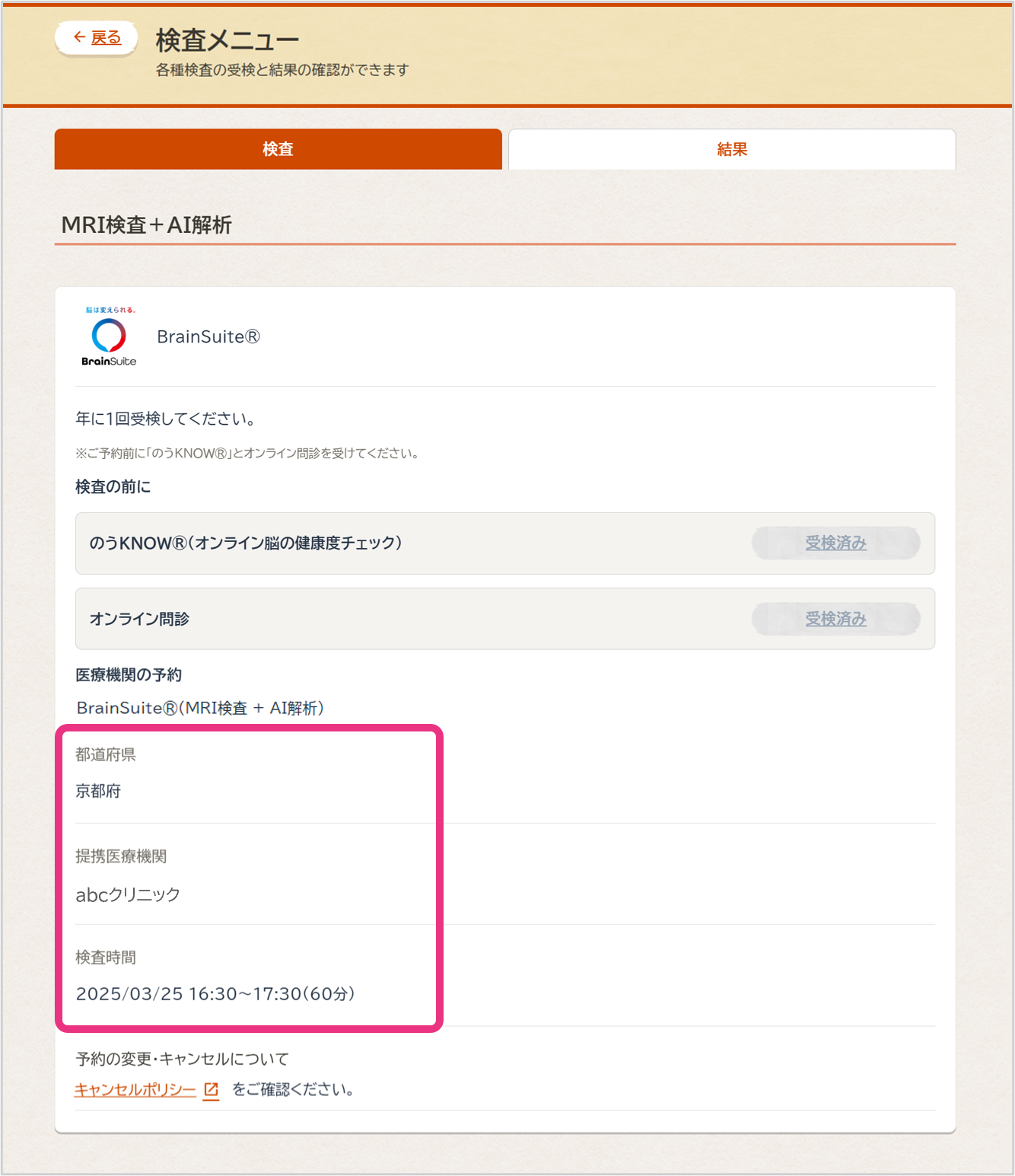Image resolution: width=1015 pixels, height=1176 pixels.
Task: Switch to the 結果 tab
Action: click(731, 149)
